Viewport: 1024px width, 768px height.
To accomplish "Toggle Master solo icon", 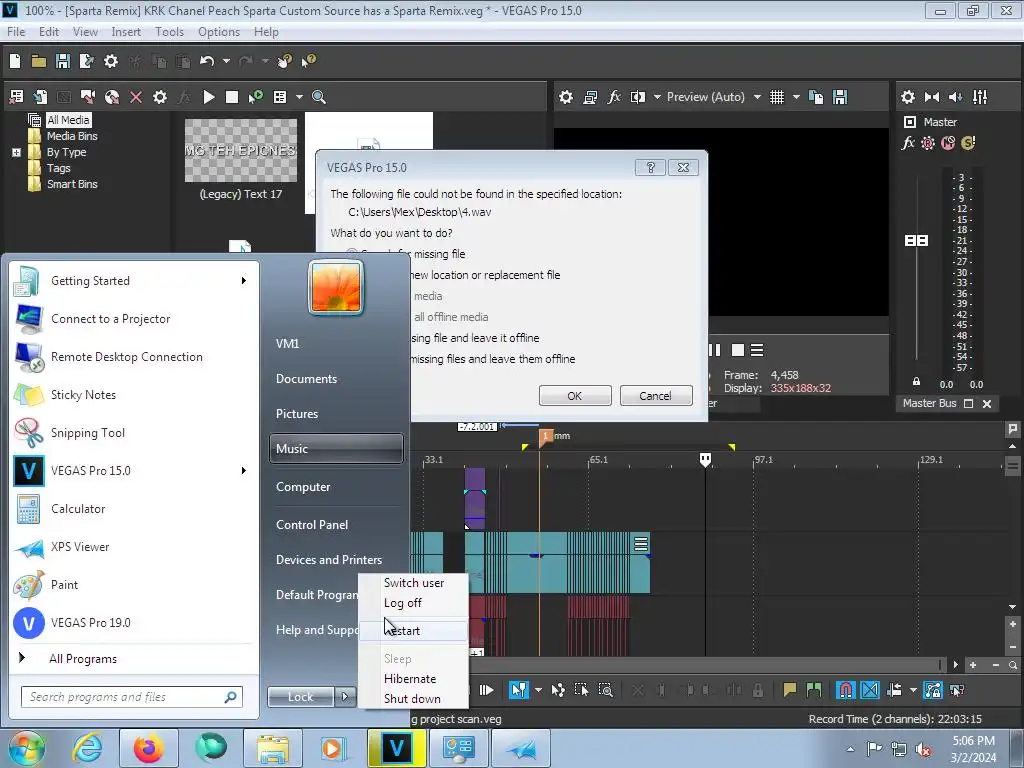I will click(968, 142).
